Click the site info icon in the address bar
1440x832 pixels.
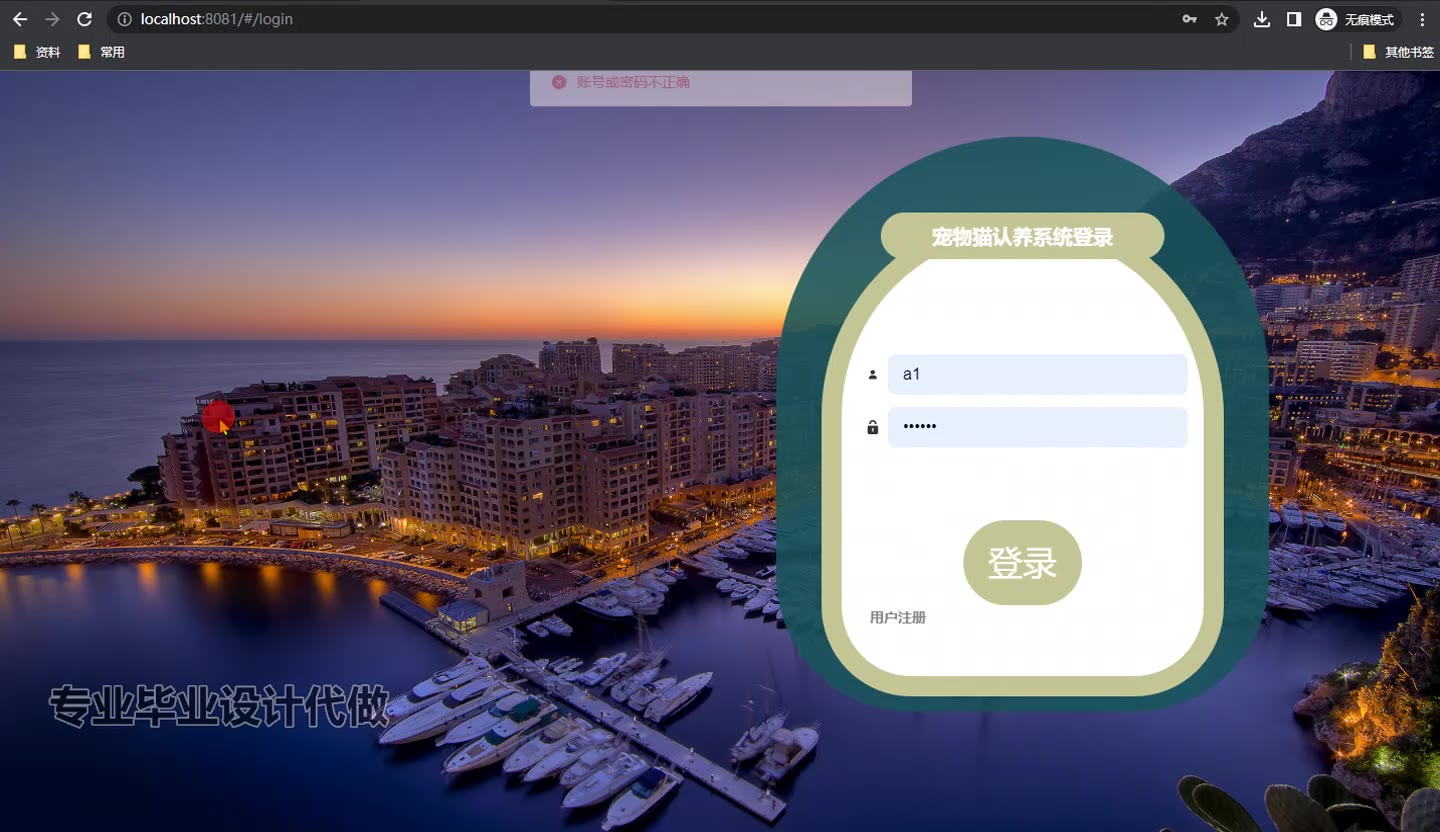click(x=124, y=19)
